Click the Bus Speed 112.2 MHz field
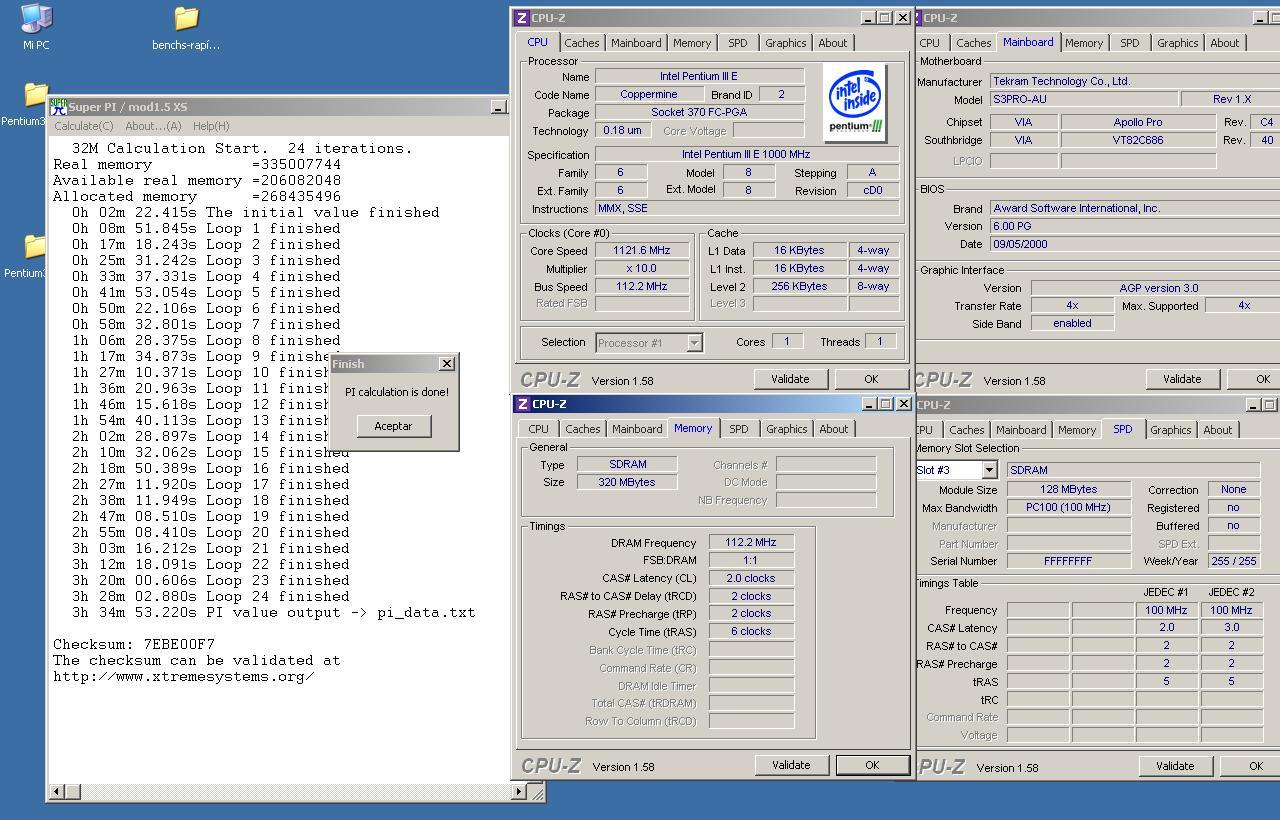 (x=642, y=287)
